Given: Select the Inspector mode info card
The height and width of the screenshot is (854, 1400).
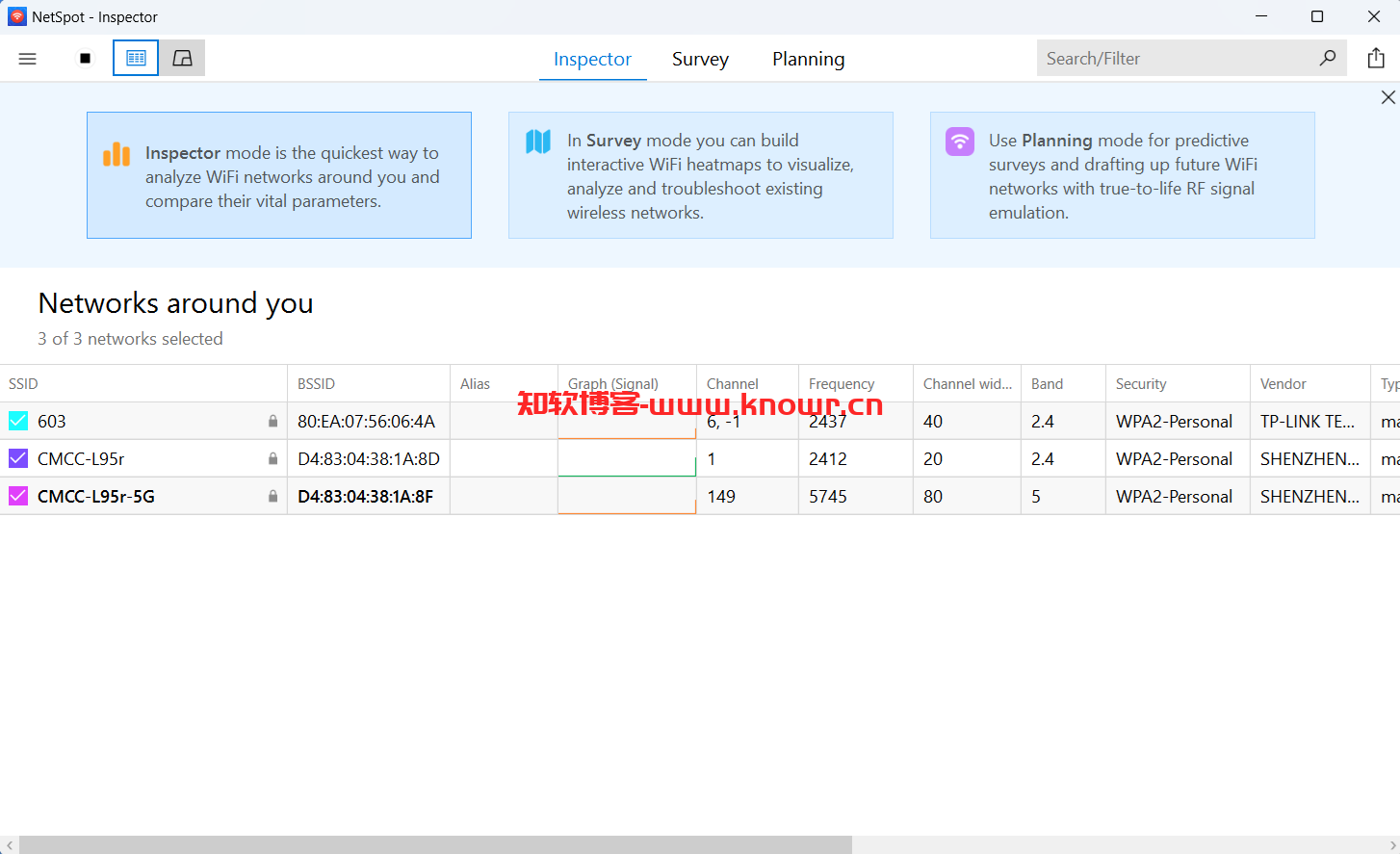Looking at the screenshot, I should point(279,175).
